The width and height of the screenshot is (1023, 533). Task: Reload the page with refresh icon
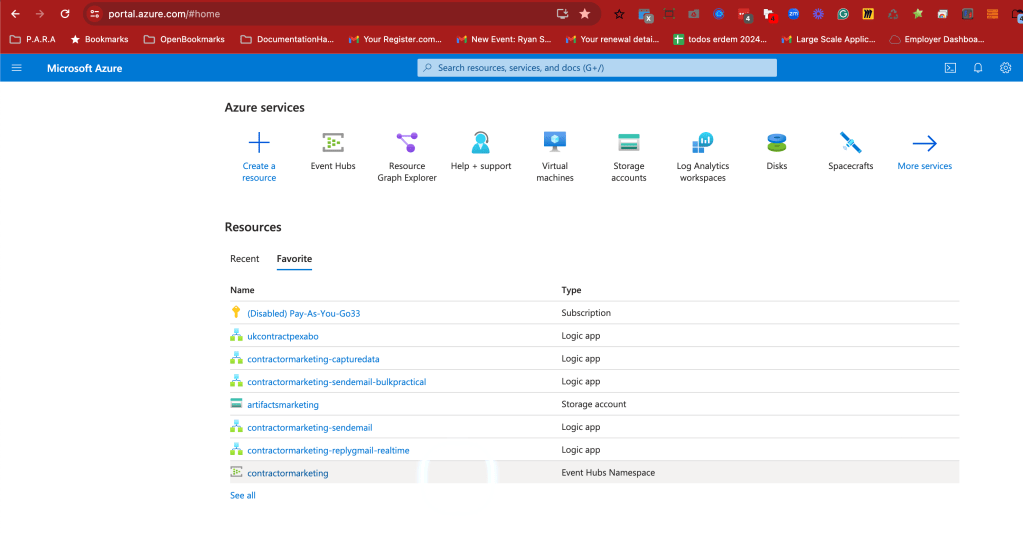65,14
